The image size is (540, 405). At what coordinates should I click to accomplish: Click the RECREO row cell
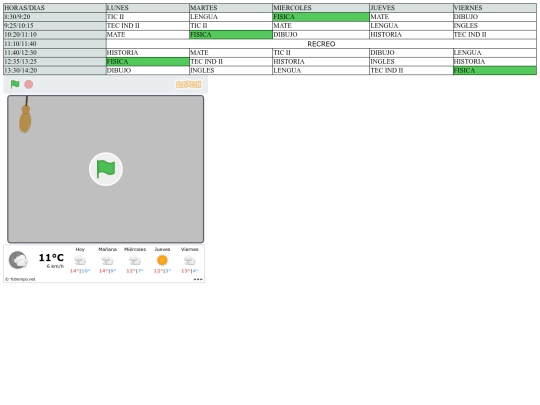pos(321,44)
